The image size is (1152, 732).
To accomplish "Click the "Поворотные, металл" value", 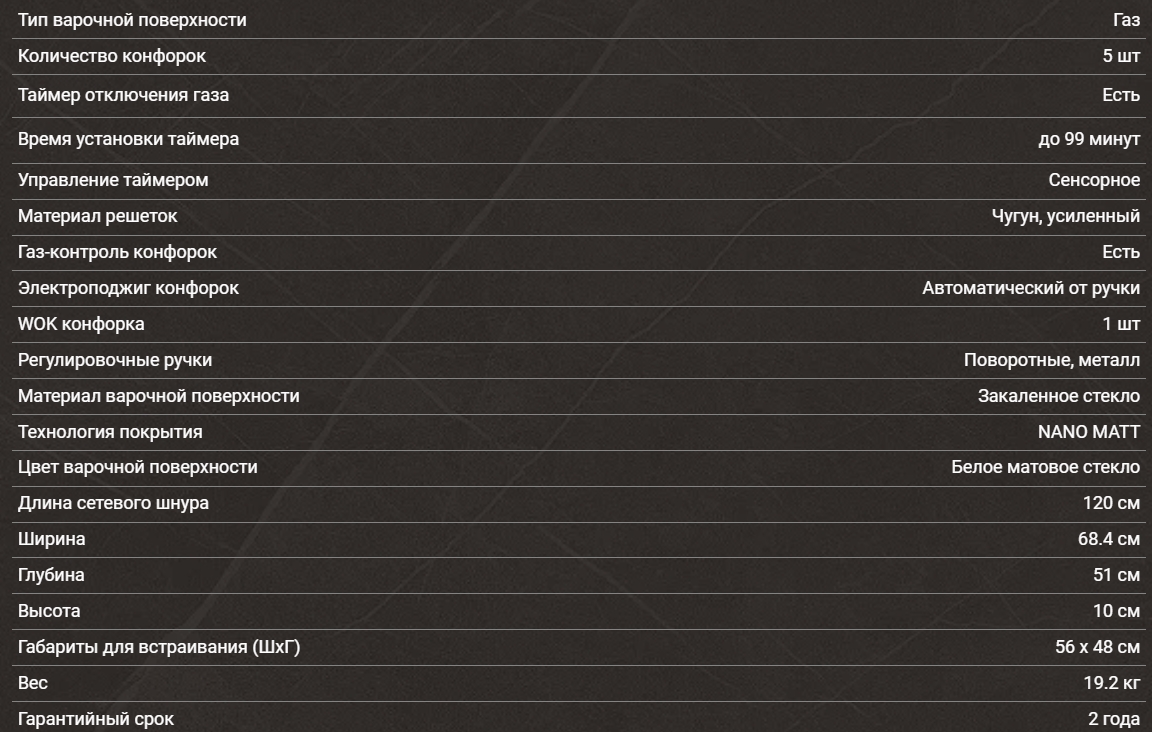I will (1052, 360).
